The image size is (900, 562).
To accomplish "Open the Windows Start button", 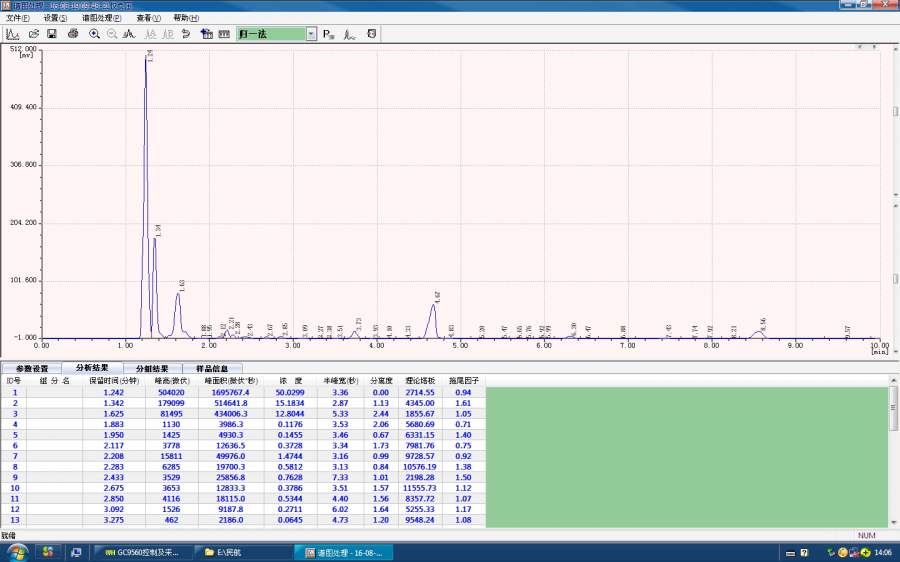I will pos(17,552).
